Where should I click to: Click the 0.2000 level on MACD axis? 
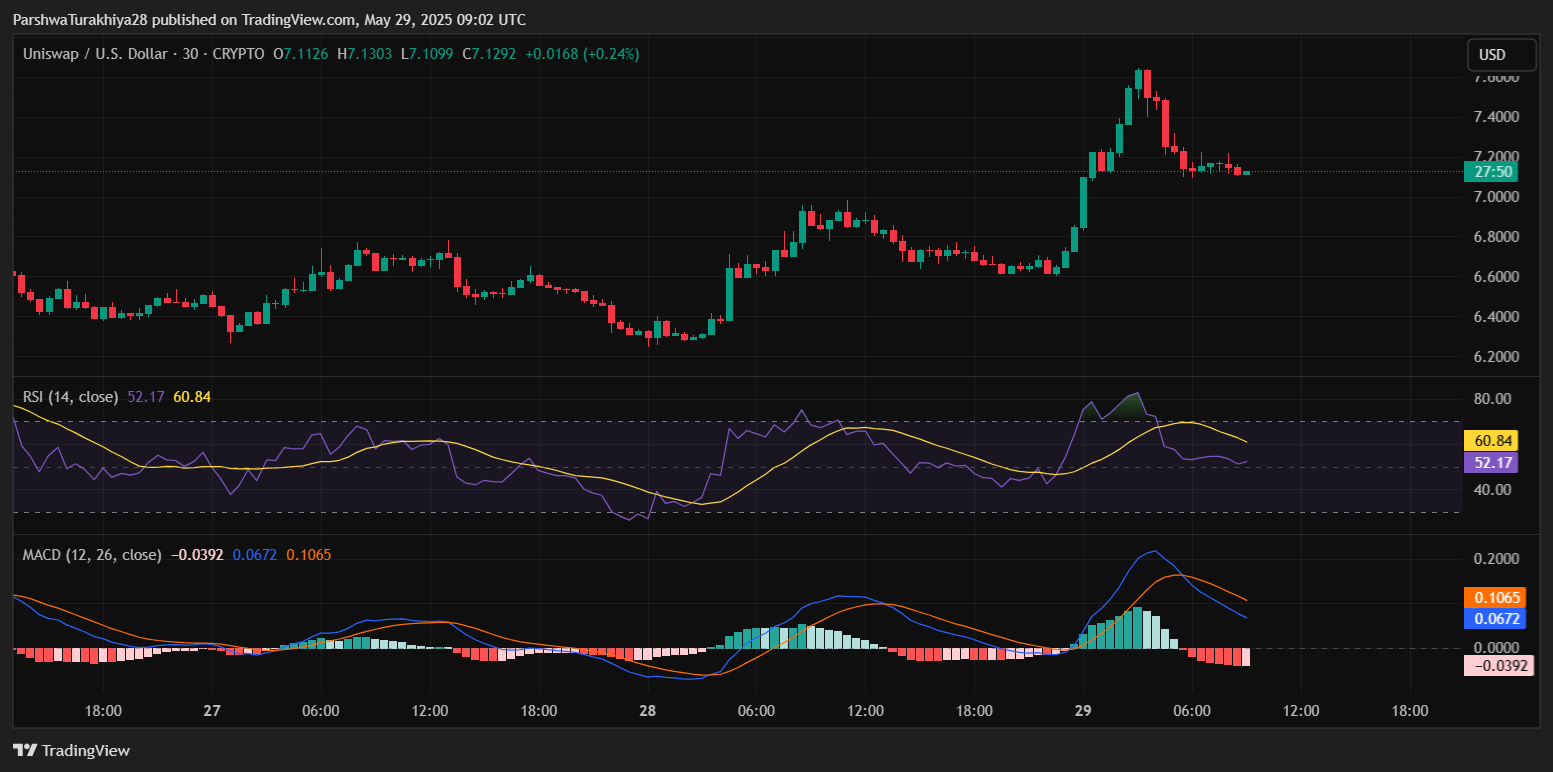(1497, 559)
